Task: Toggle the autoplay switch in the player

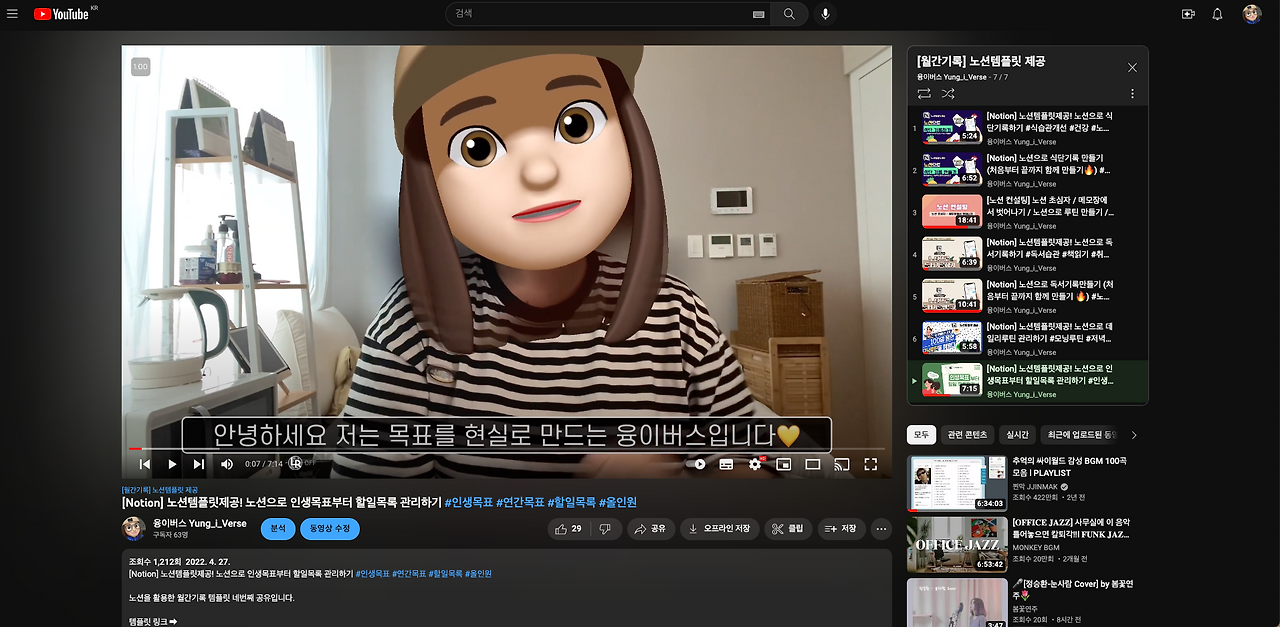Action: pos(699,464)
